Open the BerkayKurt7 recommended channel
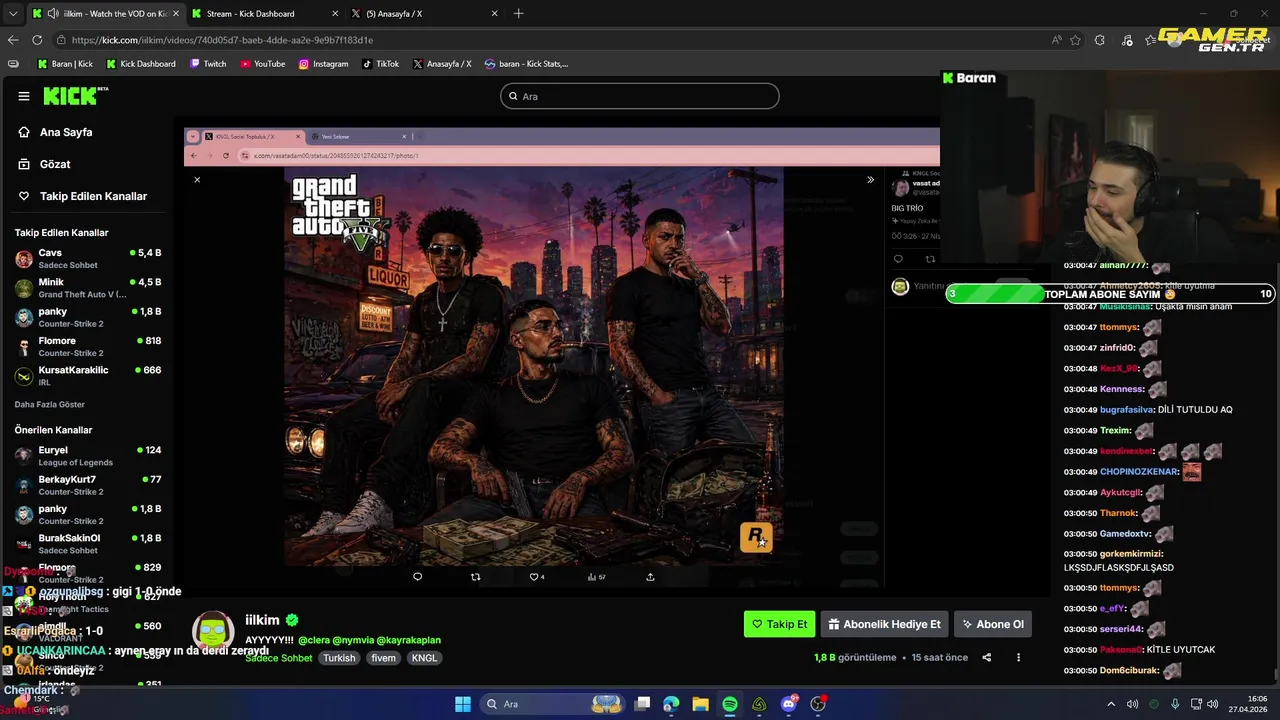1280x720 pixels. point(88,484)
